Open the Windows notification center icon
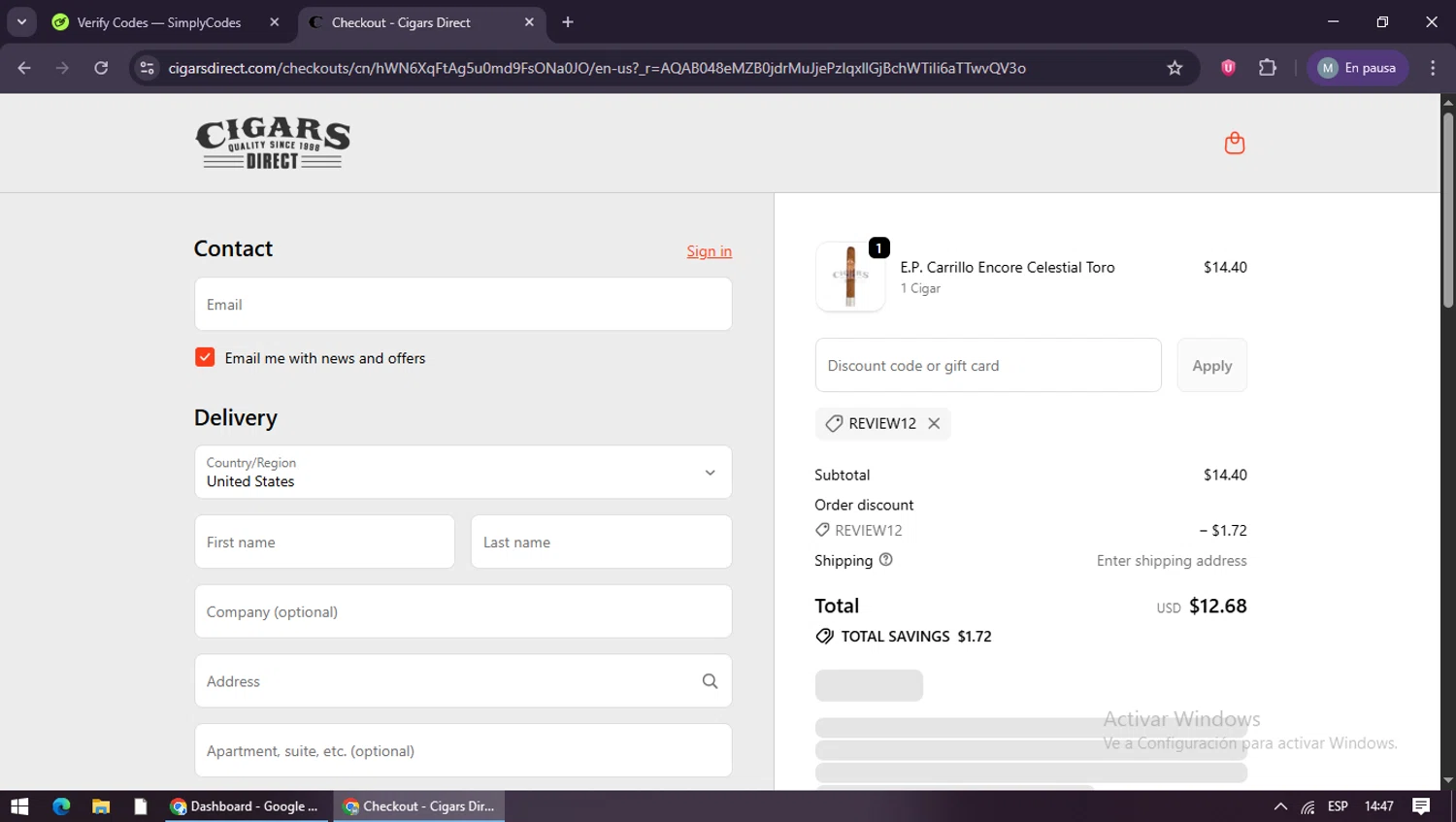This screenshot has width=1456, height=822. pyautogui.click(x=1421, y=806)
